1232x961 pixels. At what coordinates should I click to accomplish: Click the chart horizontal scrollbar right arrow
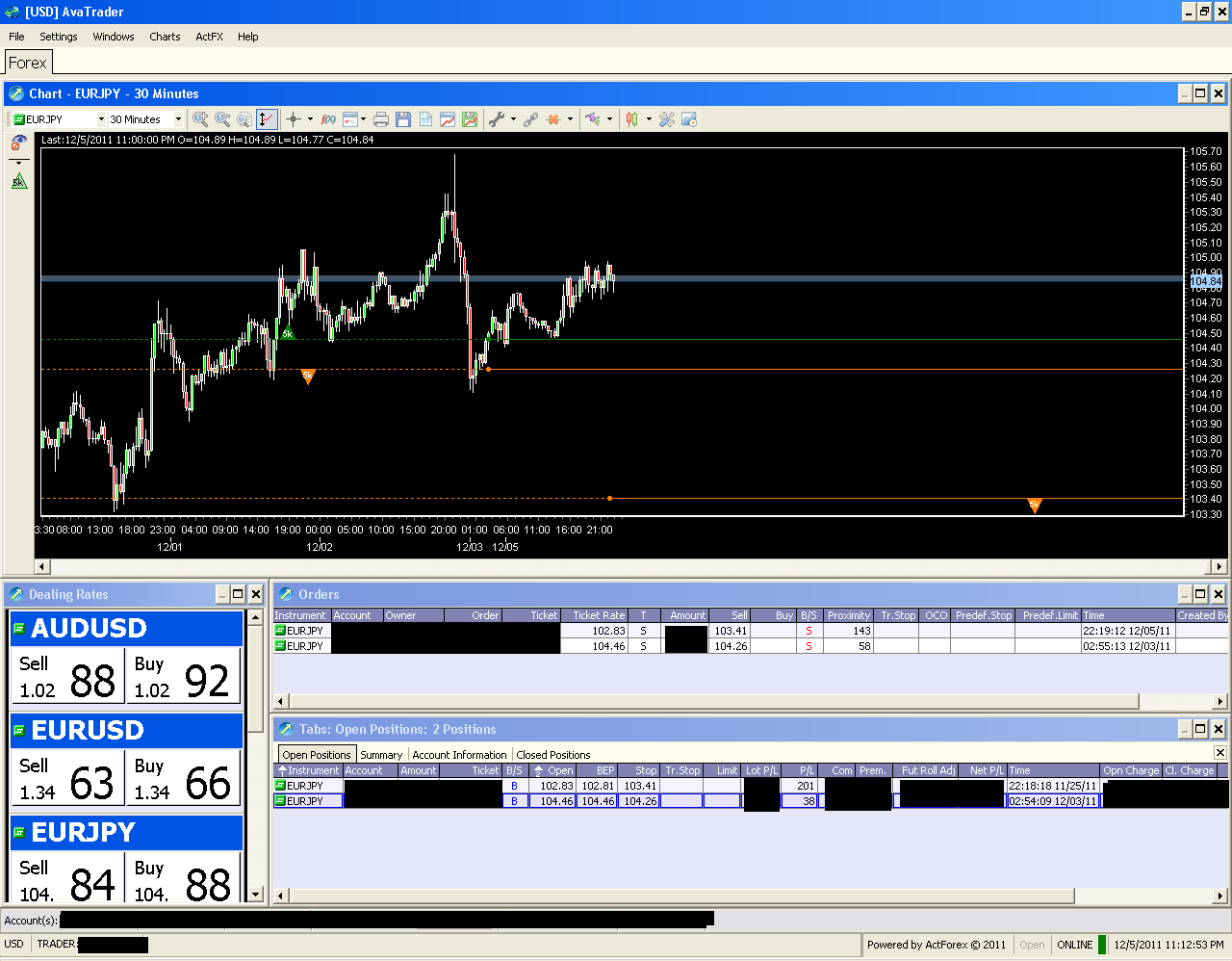point(1219,566)
